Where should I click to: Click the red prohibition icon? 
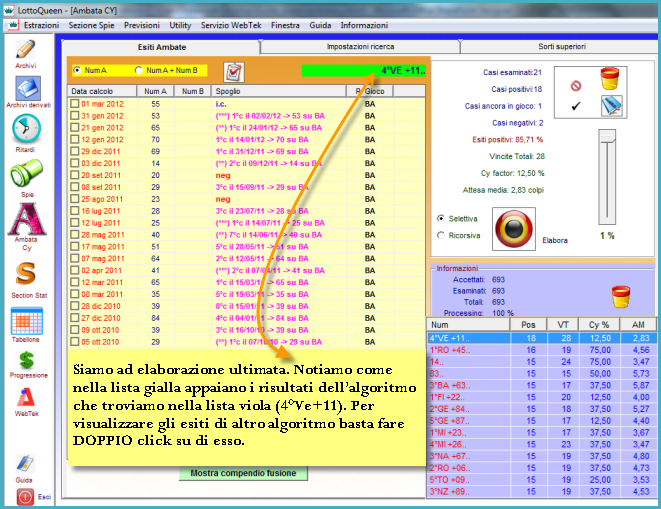click(x=576, y=86)
